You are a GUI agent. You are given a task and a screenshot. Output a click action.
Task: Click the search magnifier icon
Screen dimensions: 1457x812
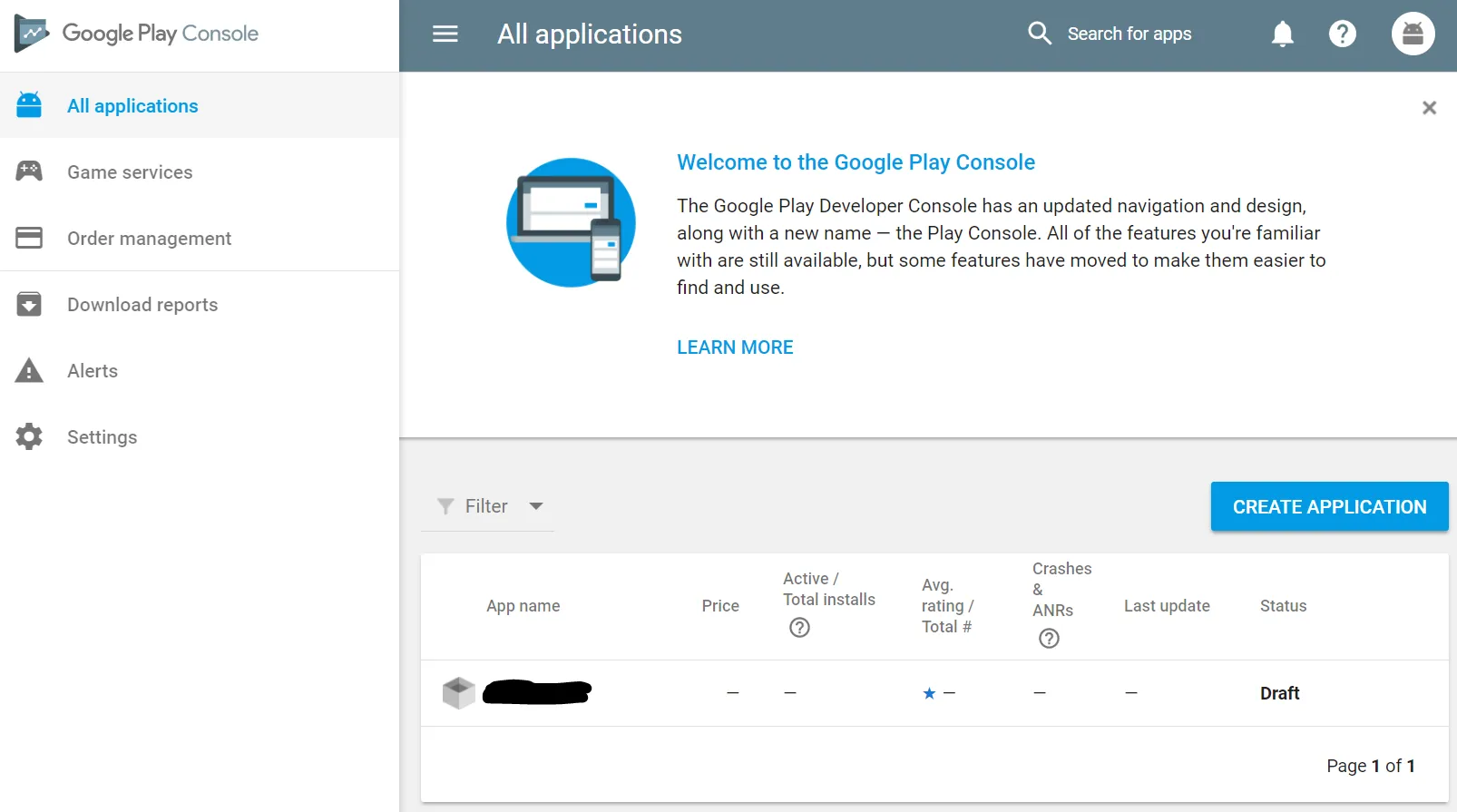(x=1039, y=34)
